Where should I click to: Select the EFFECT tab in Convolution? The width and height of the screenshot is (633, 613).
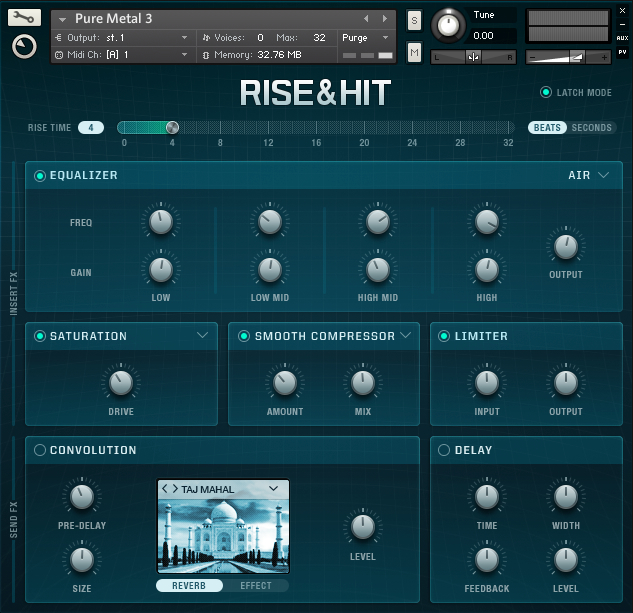(x=256, y=586)
